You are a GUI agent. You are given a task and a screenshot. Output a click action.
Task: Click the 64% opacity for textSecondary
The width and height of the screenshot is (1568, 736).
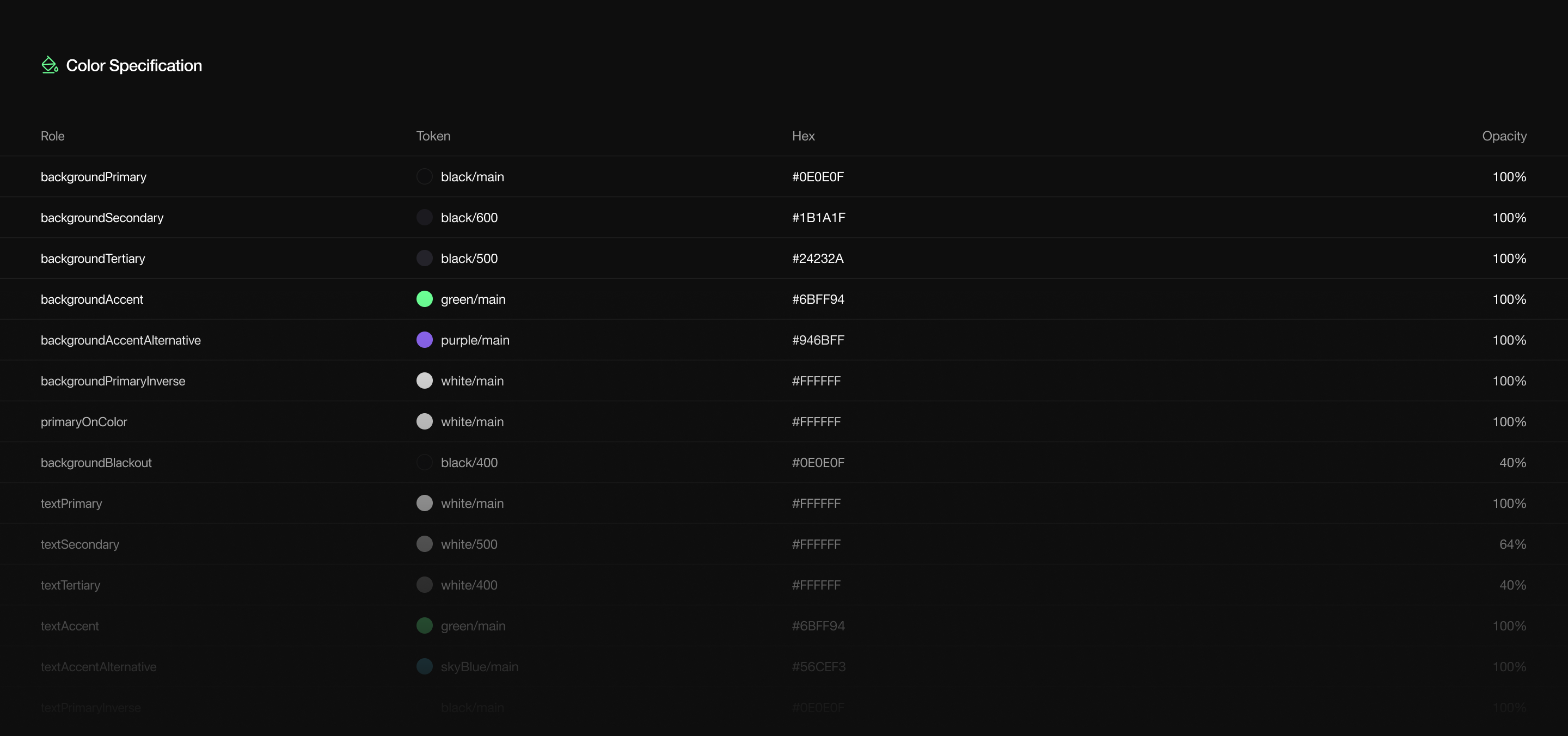coord(1512,544)
